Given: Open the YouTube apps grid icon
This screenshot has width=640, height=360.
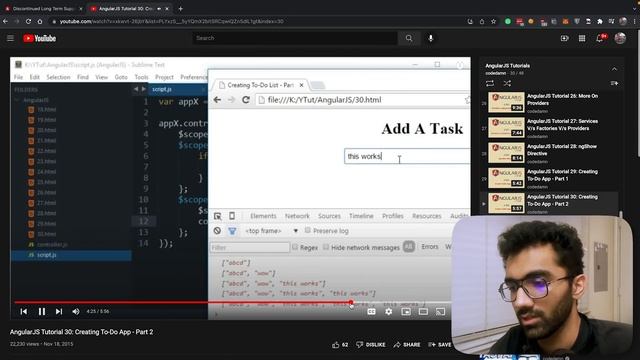Looking at the screenshot, I should pyautogui.click(x=582, y=38).
